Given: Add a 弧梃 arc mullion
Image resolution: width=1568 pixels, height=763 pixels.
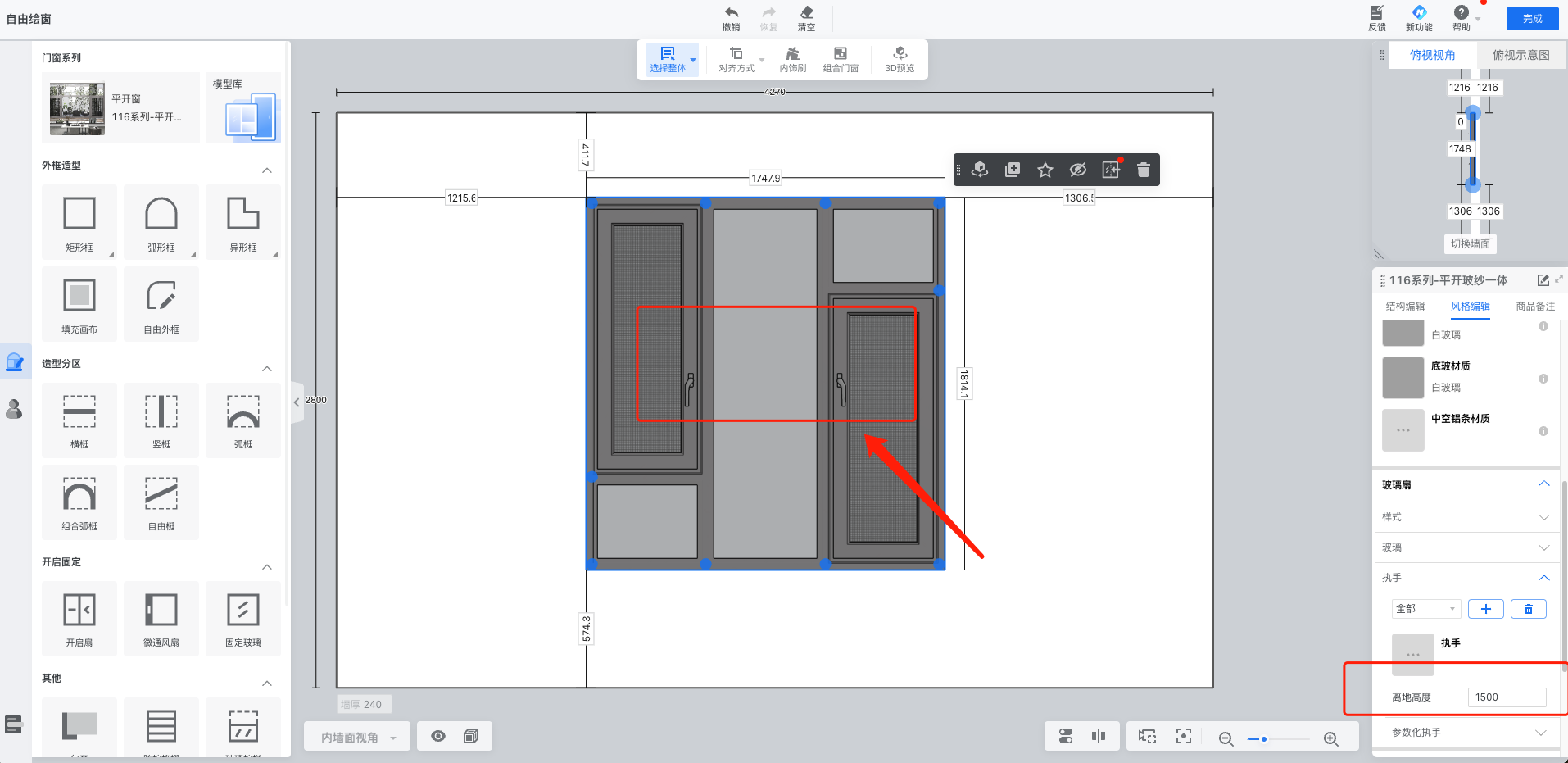Looking at the screenshot, I should (x=243, y=420).
